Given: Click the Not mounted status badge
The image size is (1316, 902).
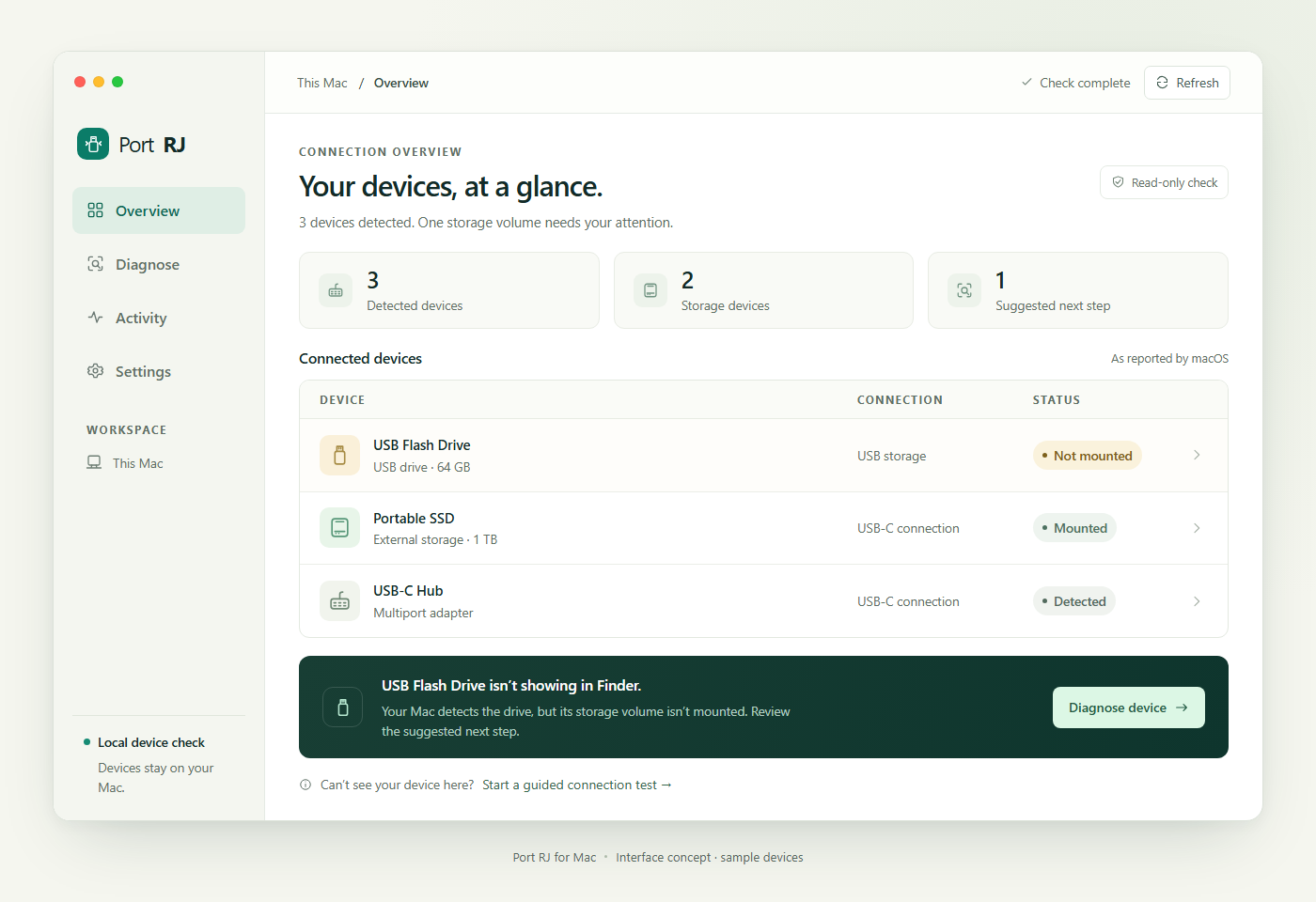Looking at the screenshot, I should (x=1088, y=456).
